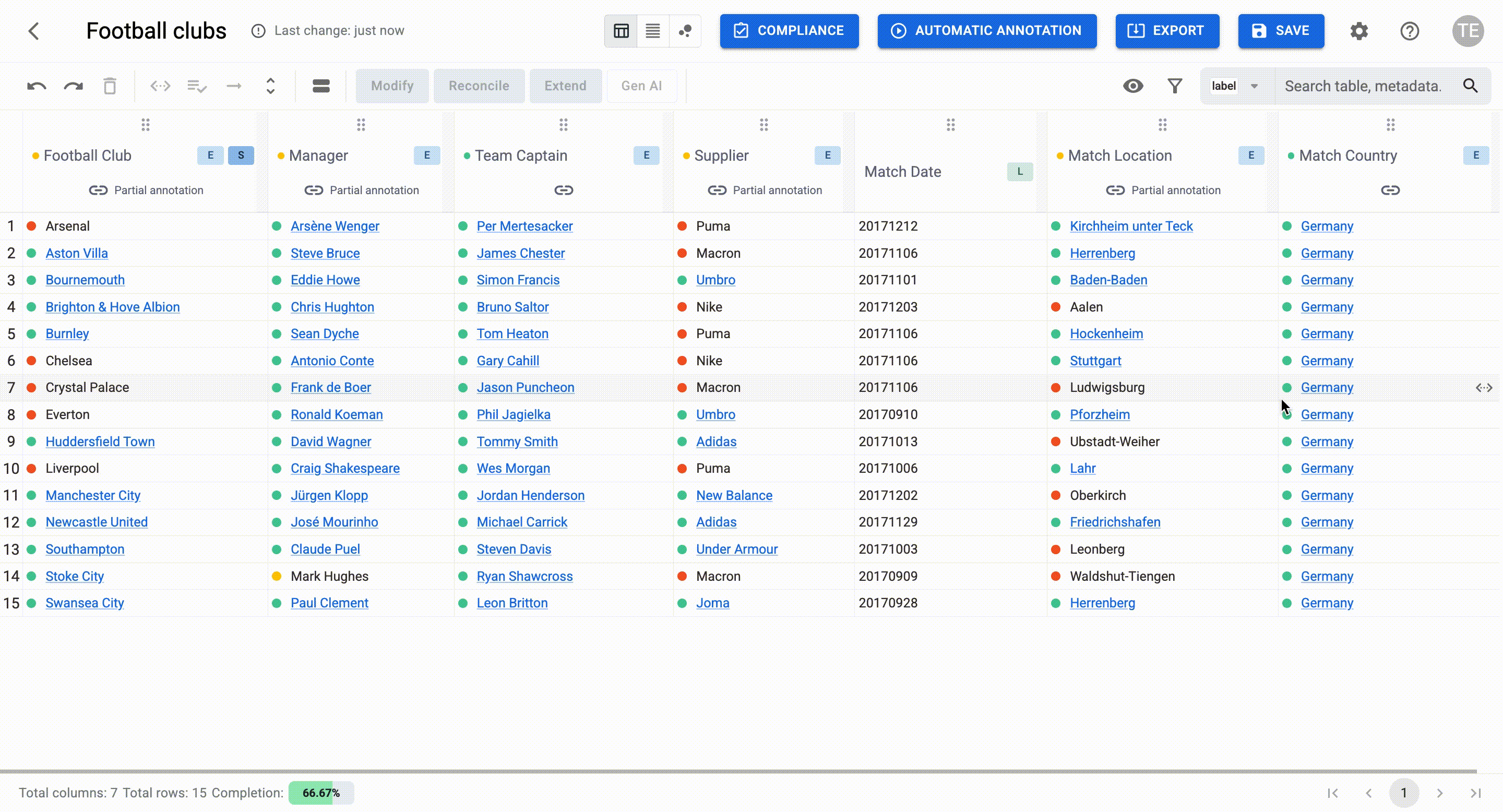Click the red status dot for Arsenal

(31, 226)
